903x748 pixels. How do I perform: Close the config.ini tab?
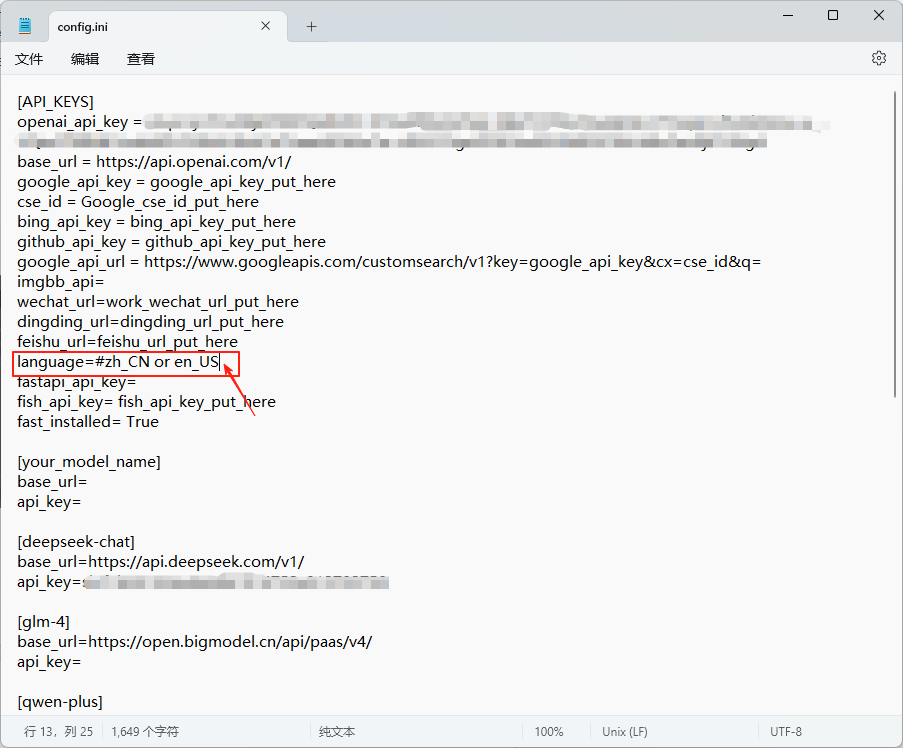pos(266,26)
